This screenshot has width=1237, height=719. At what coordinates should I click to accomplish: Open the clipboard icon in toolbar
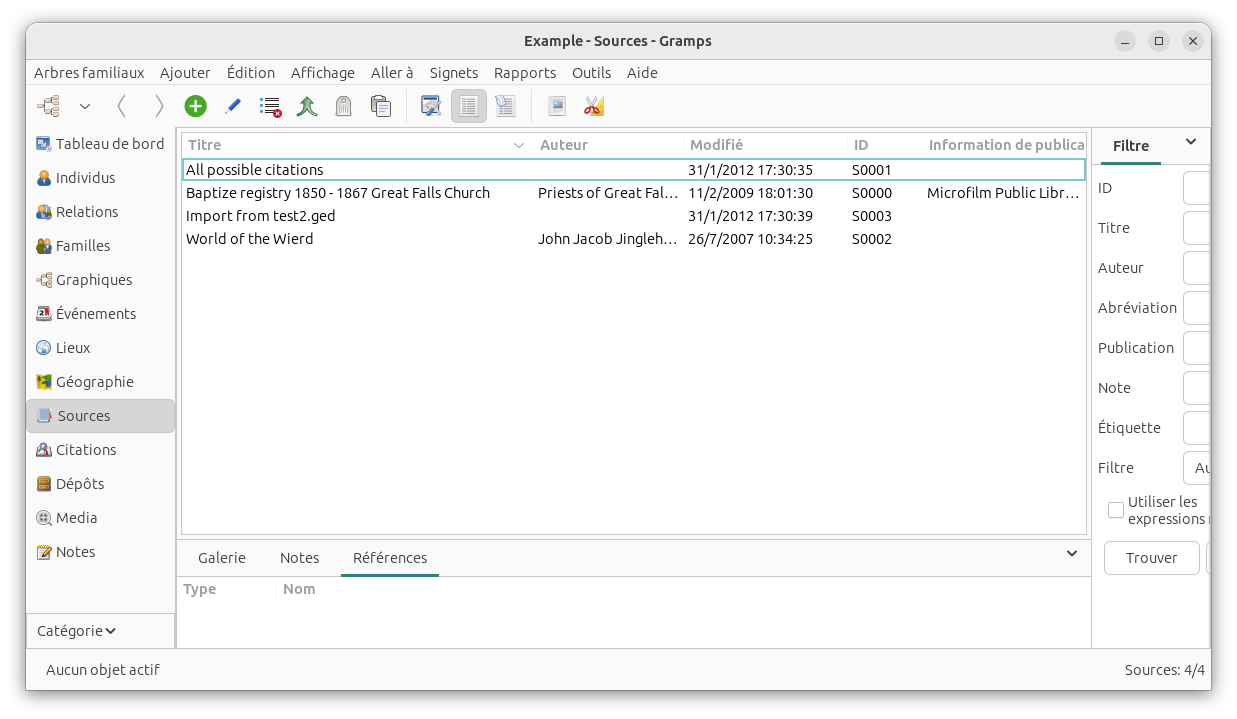381,106
